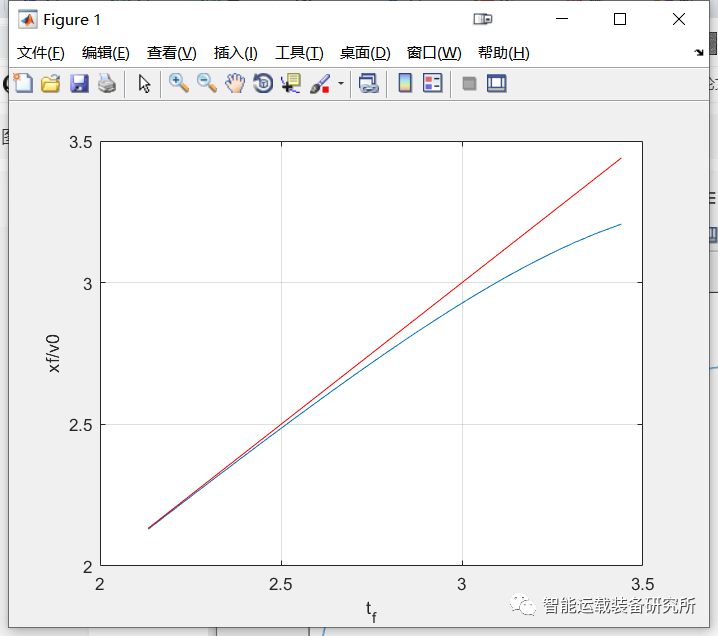Click the Link Plot icon
Screen dimensions: 718x636
tap(369, 84)
